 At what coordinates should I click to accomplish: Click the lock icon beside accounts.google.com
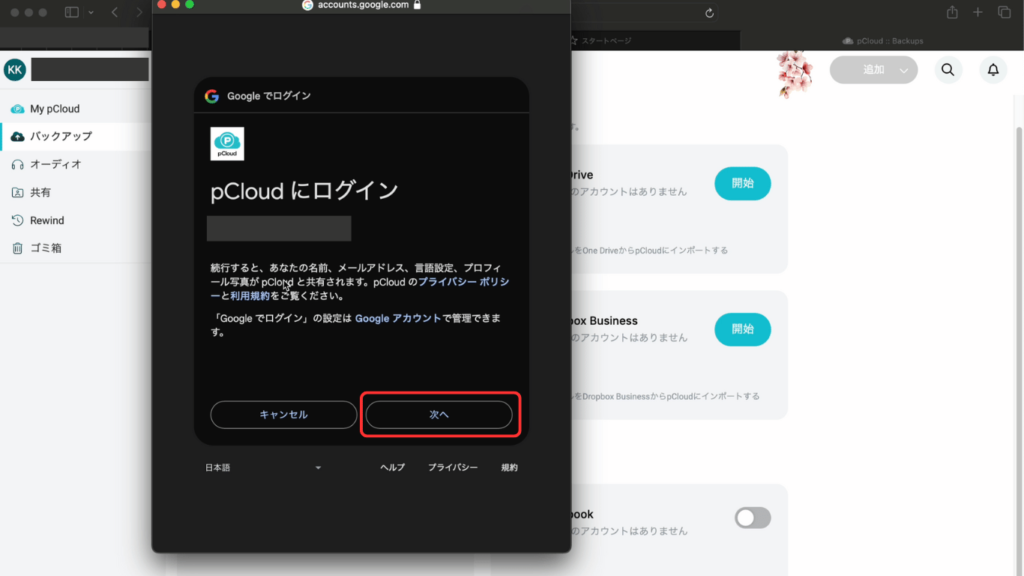(417, 5)
